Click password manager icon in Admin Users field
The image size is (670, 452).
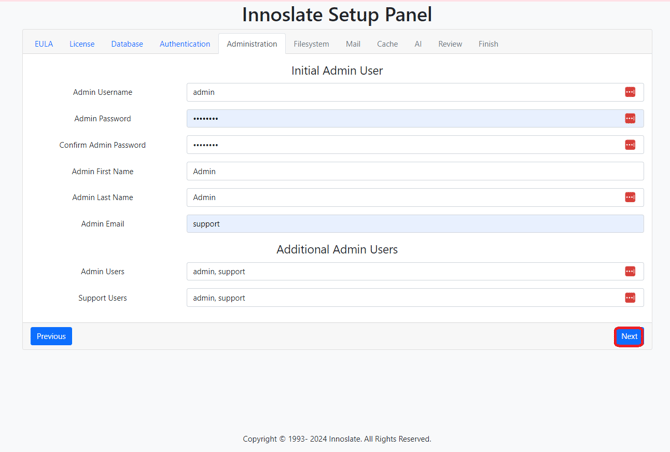coord(630,271)
